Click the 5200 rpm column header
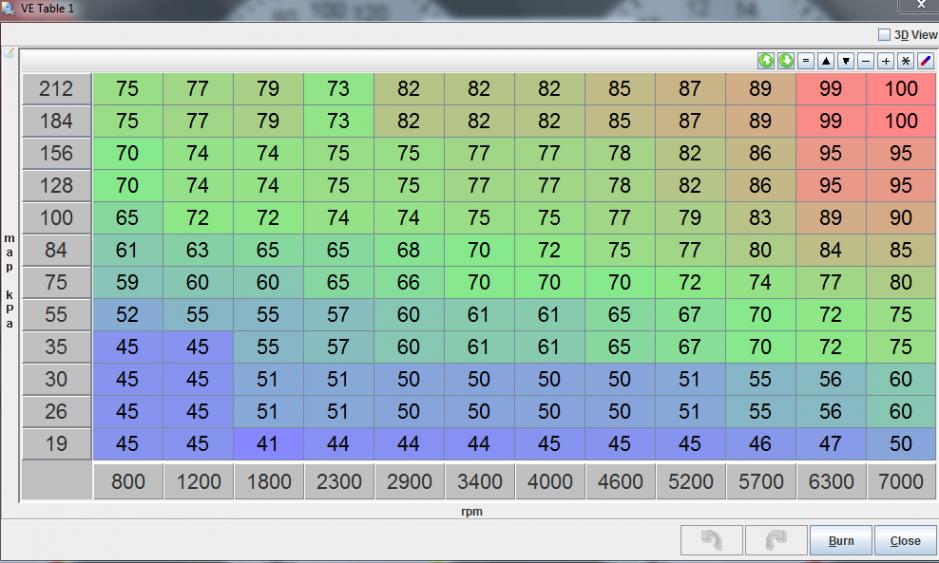Image resolution: width=939 pixels, height=563 pixels. [690, 481]
